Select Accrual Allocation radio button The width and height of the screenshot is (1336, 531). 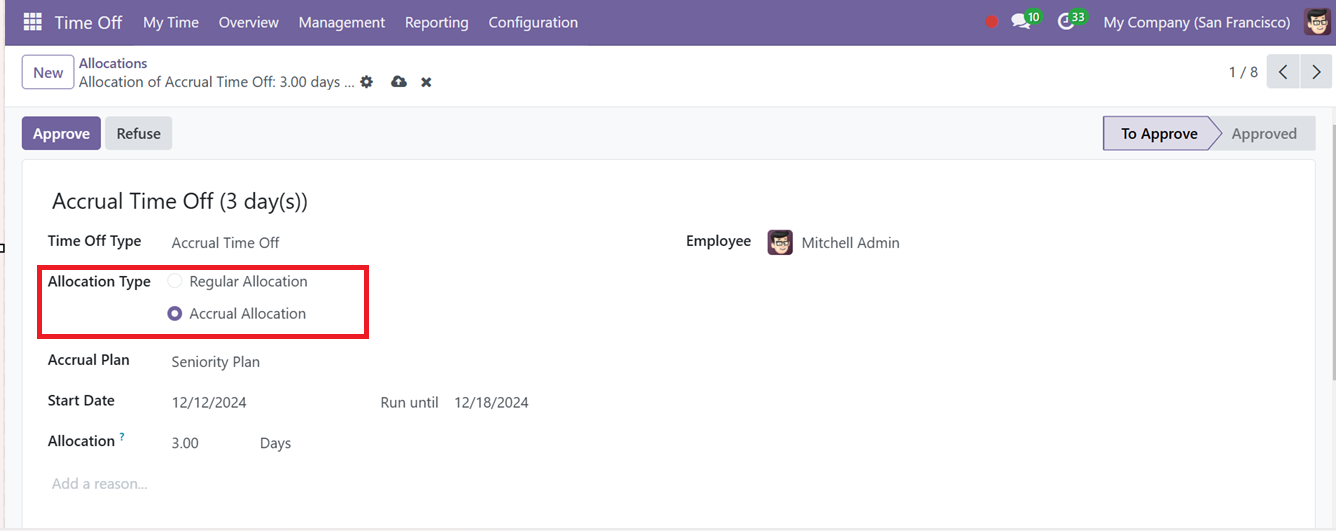click(x=175, y=313)
